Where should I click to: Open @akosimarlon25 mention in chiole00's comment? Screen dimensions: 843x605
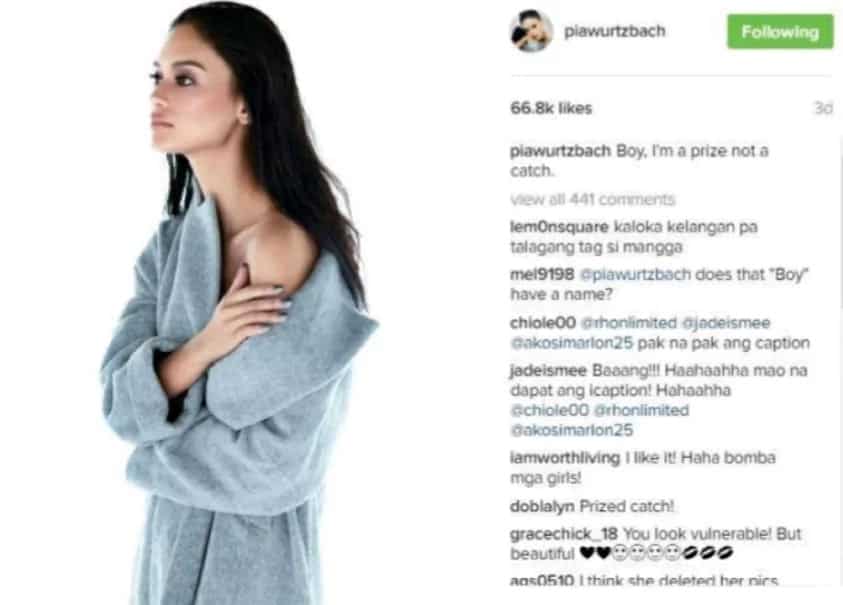coord(571,343)
